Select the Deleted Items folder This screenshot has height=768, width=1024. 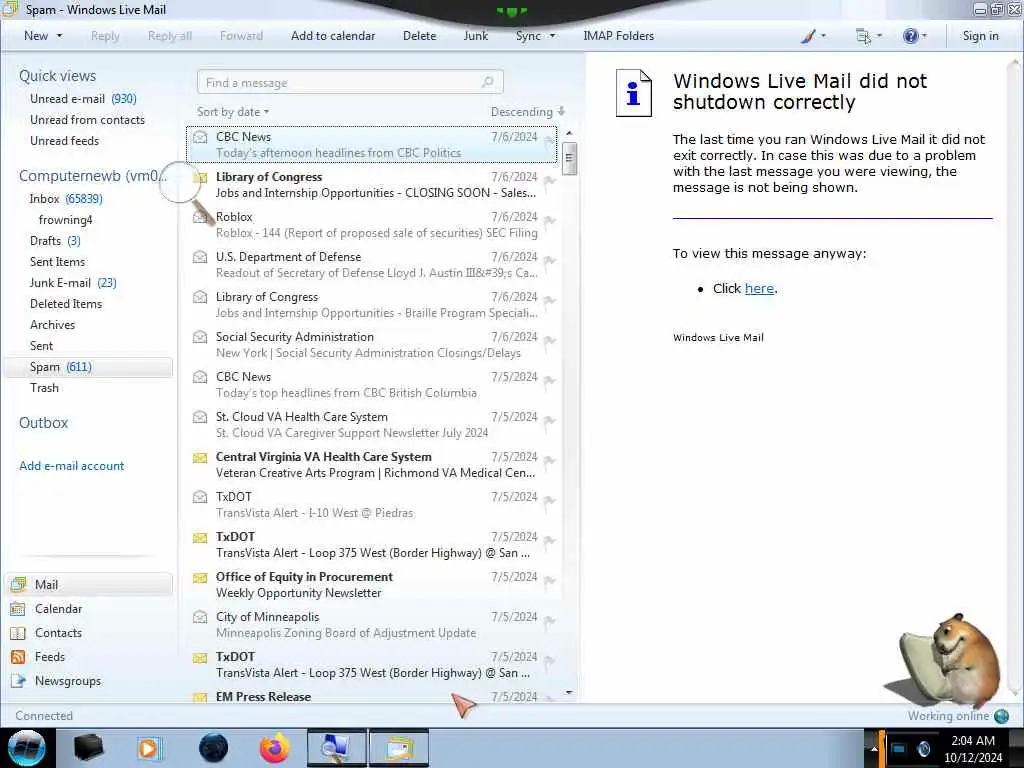tap(66, 304)
